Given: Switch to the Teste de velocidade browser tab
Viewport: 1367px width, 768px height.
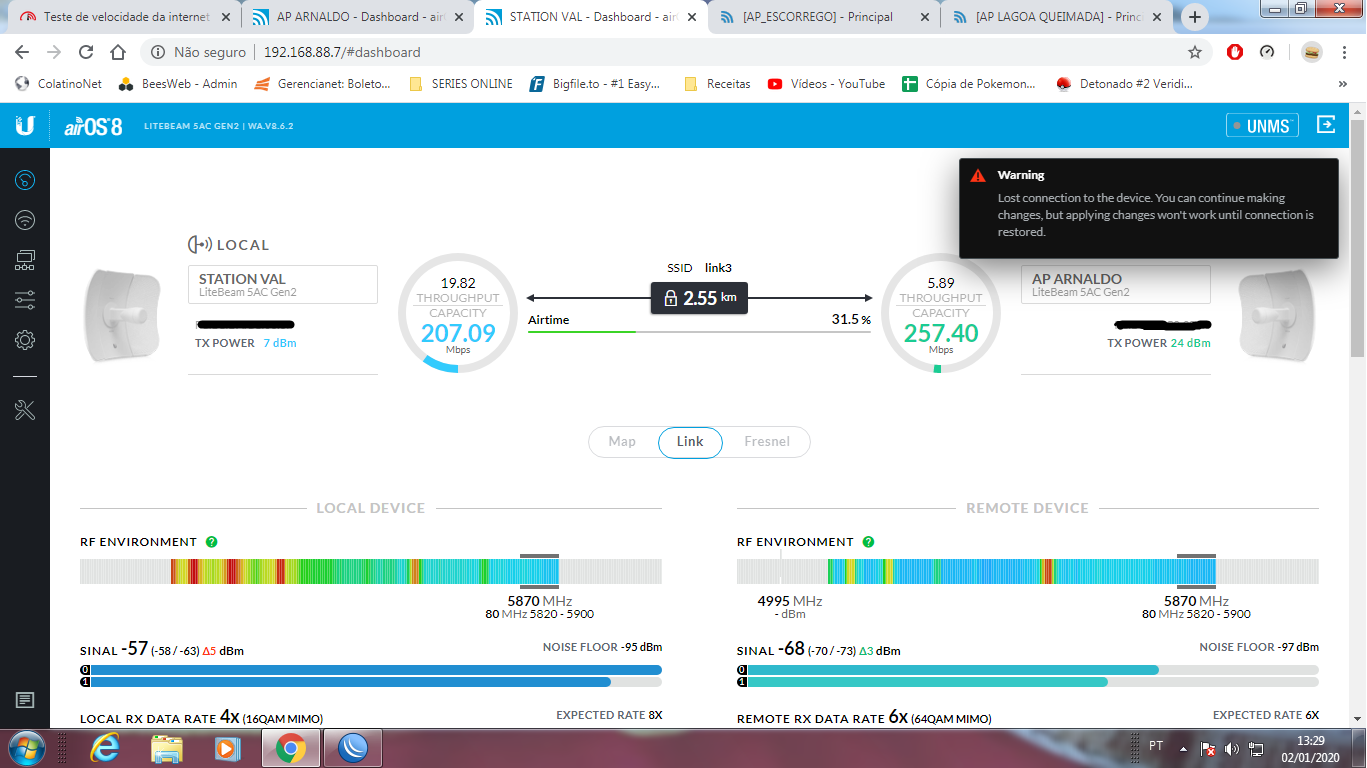Looking at the screenshot, I should point(128,17).
